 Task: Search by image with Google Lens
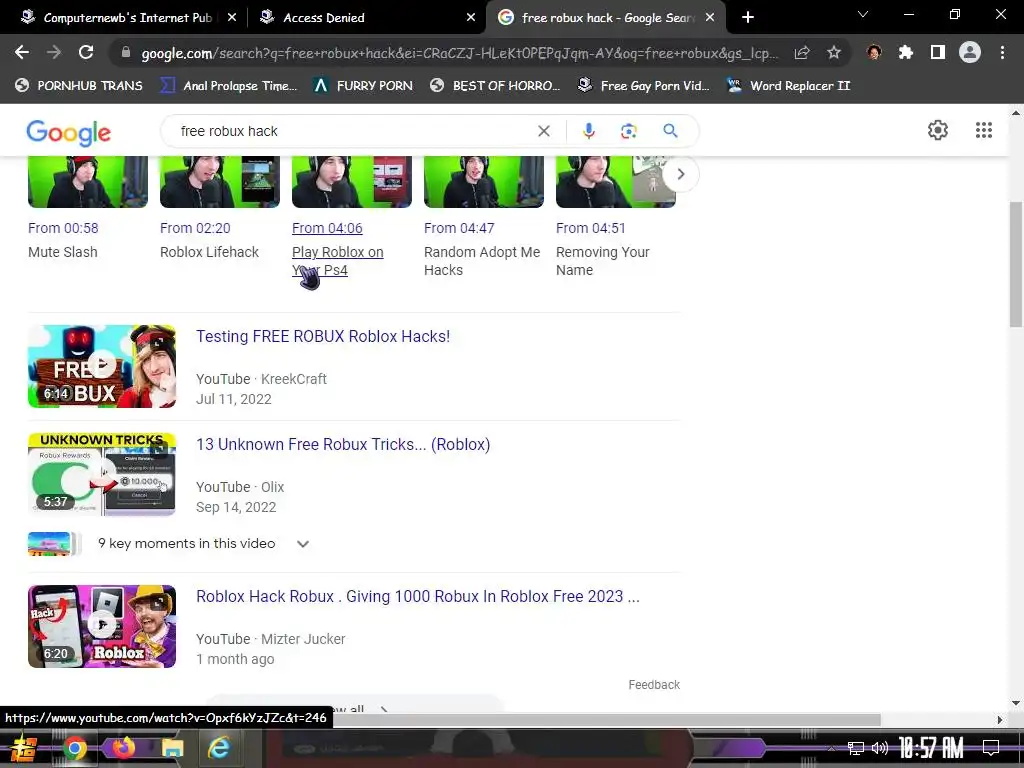tap(628, 131)
